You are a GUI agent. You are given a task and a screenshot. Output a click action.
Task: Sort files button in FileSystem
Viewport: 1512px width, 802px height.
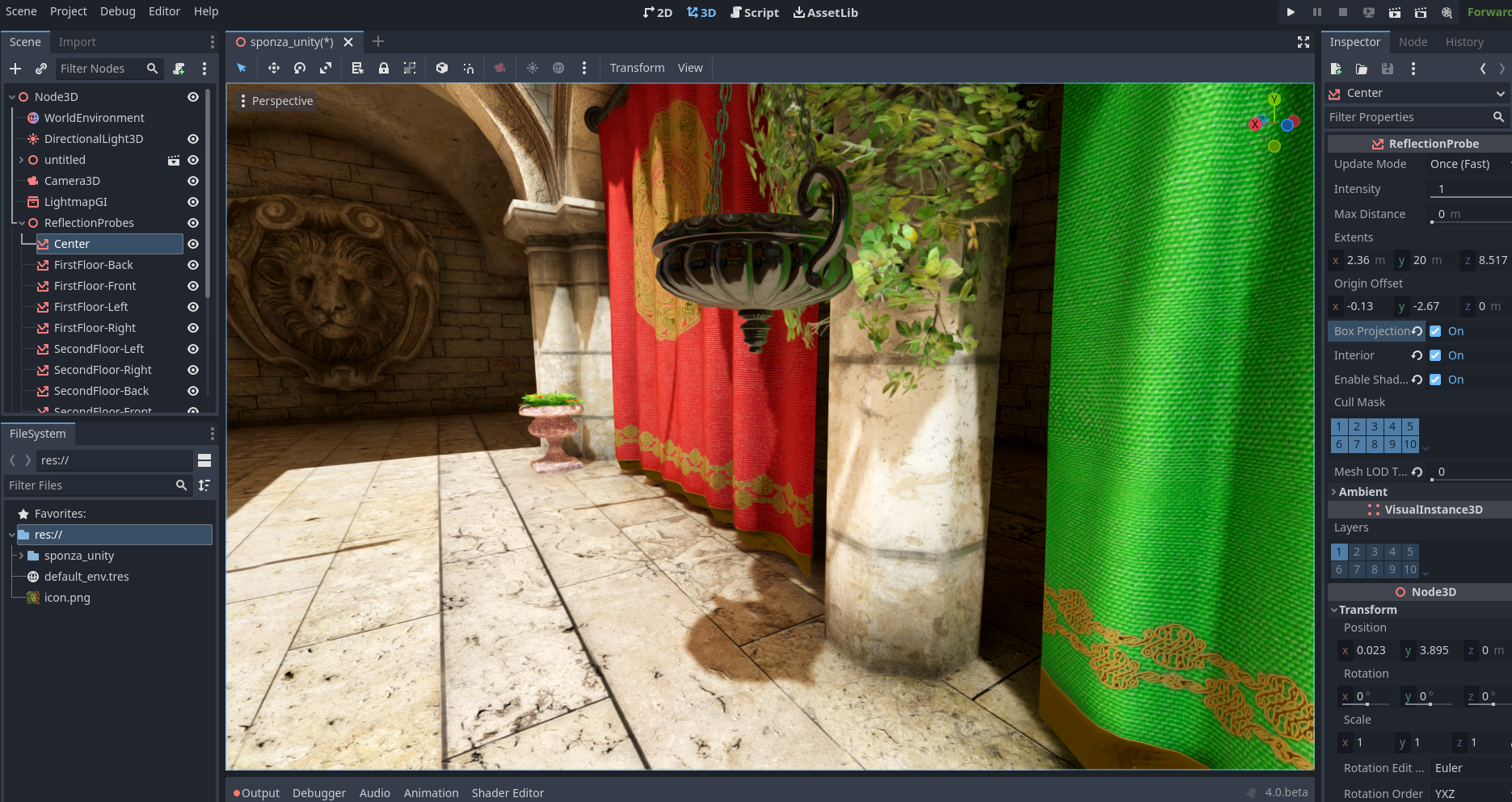204,485
